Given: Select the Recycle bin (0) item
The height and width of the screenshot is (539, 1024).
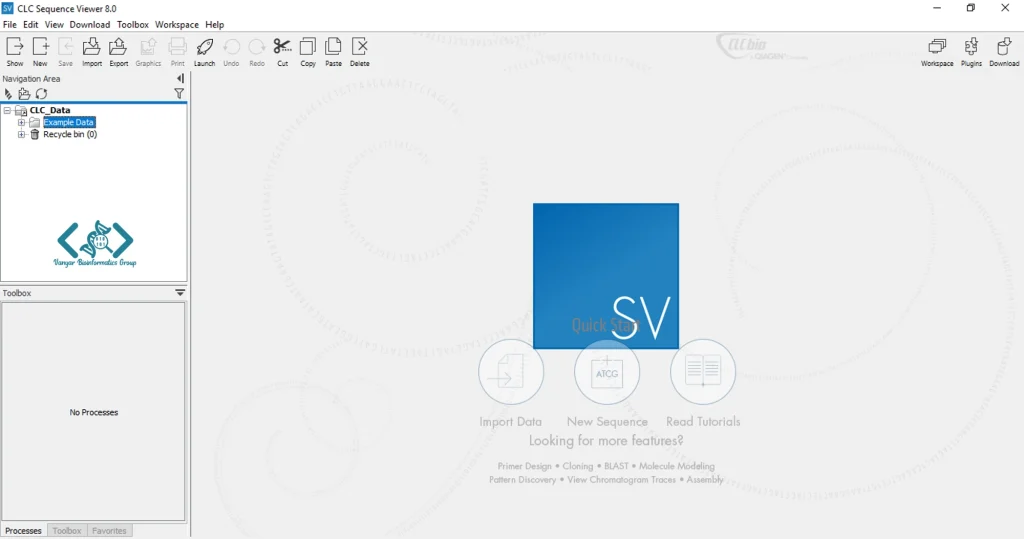Looking at the screenshot, I should pos(70,135).
